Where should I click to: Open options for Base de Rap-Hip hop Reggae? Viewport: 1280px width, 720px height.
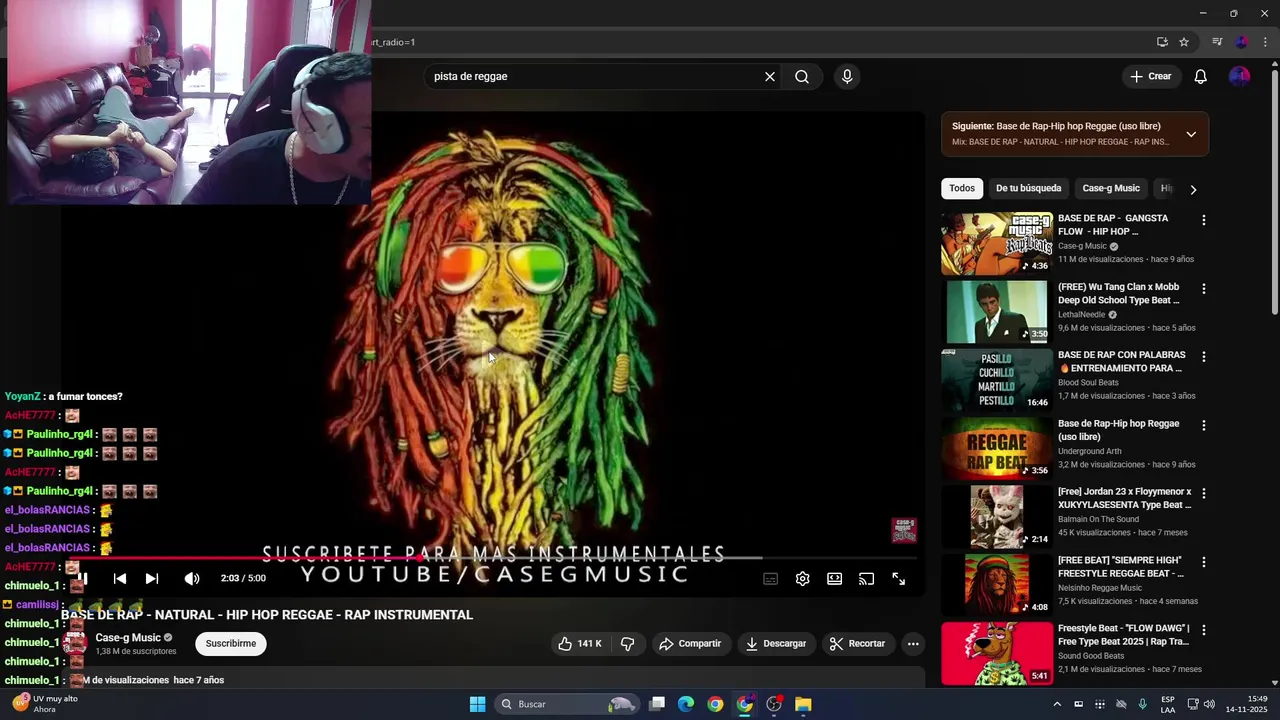pos(1204,425)
